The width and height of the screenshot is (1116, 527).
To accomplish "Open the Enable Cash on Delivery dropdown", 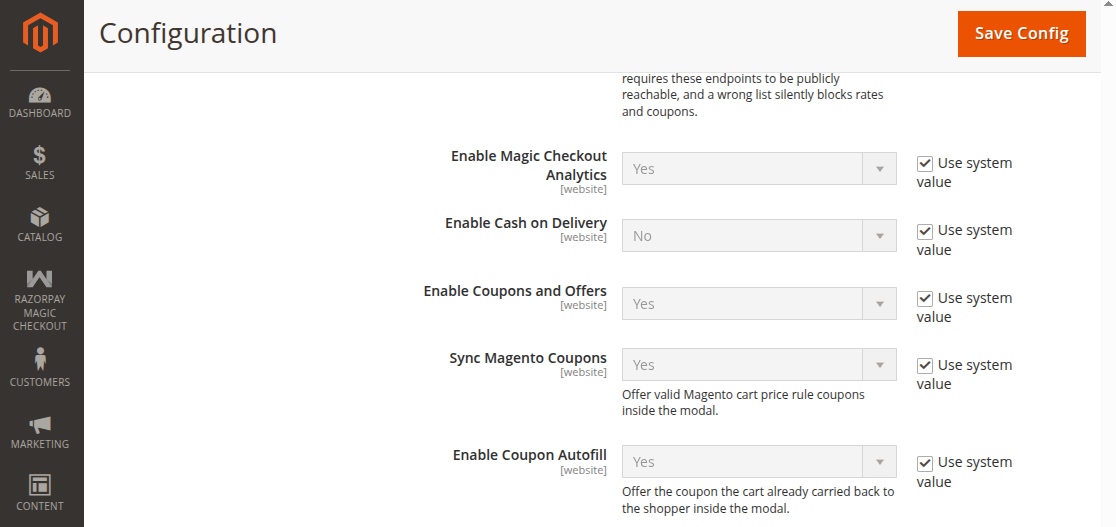I will coord(759,236).
